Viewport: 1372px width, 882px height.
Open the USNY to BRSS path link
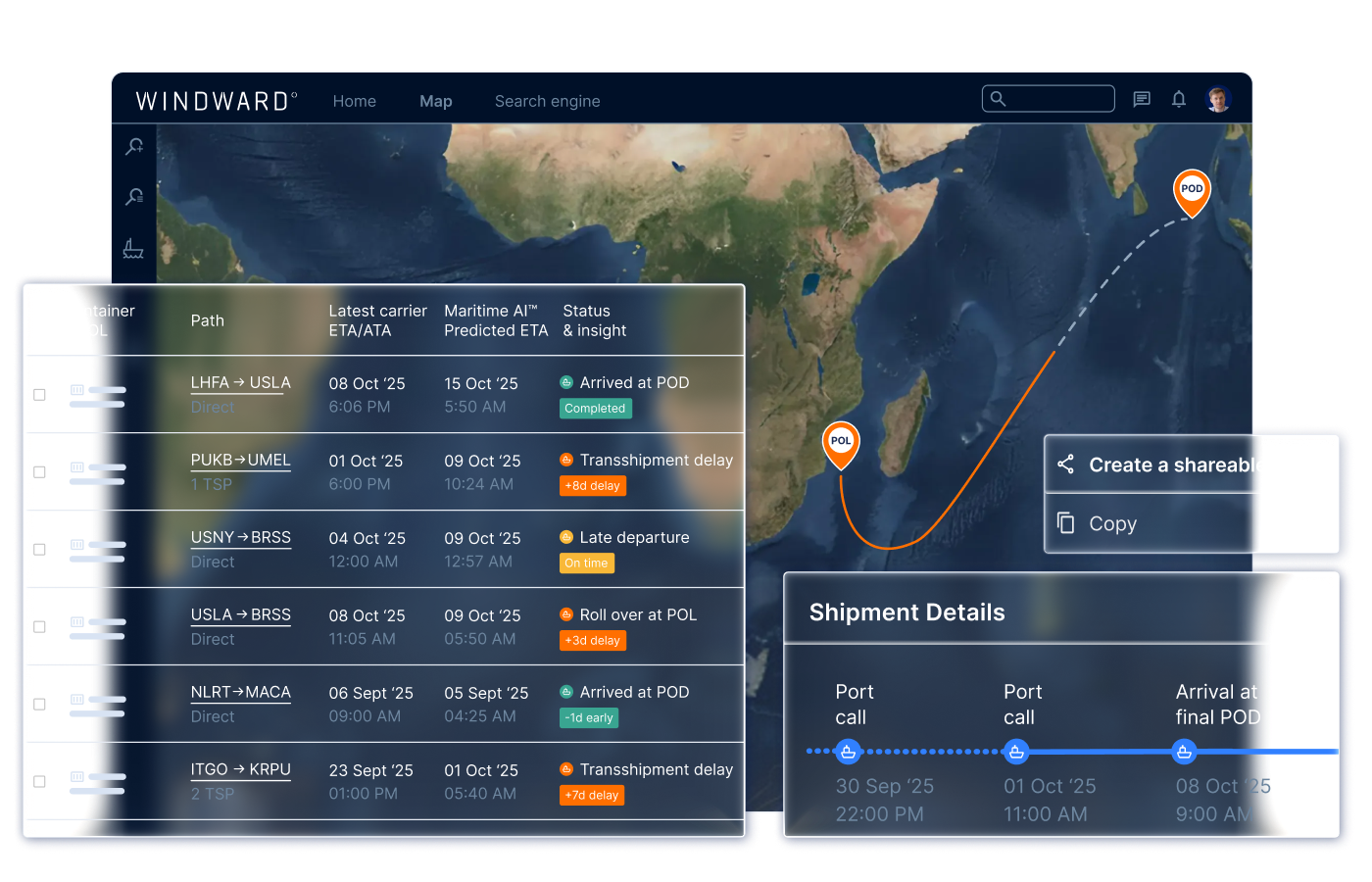[x=240, y=538]
